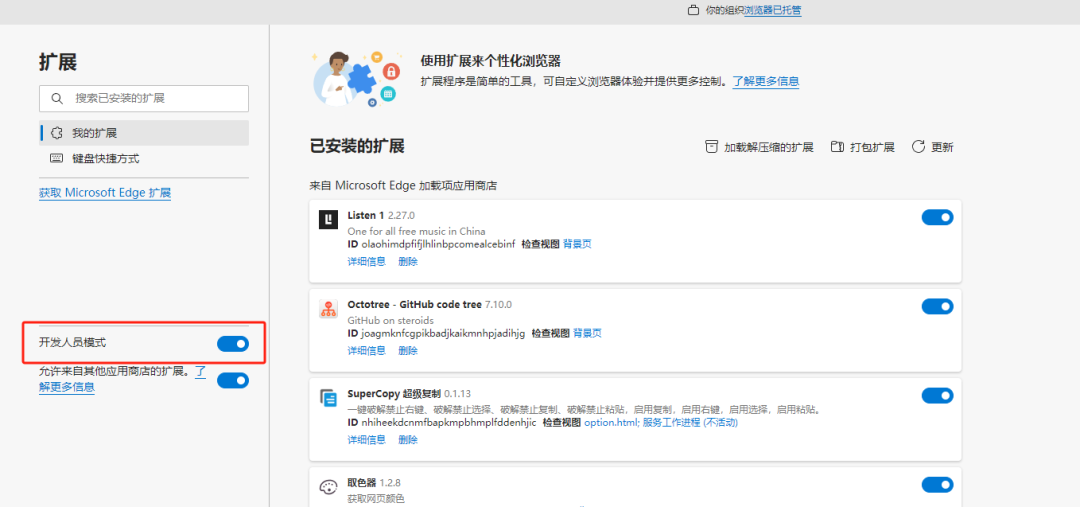The height and width of the screenshot is (507, 1080).
Task: Click the Listen 1 extension icon
Action: coord(328,220)
